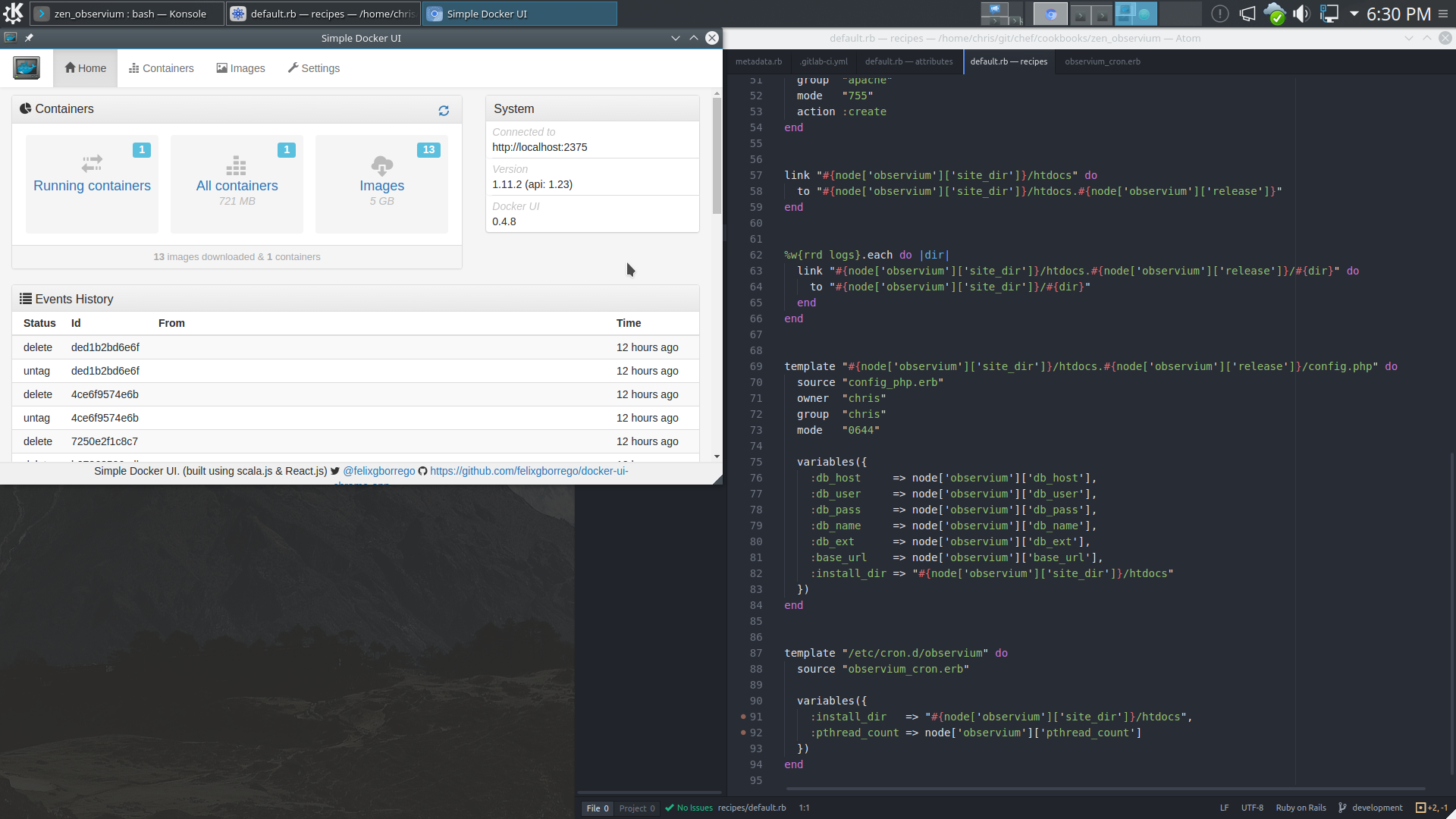
Task: Click the keep-above arrow in Docker UI titlebar
Action: pyautogui.click(x=693, y=38)
